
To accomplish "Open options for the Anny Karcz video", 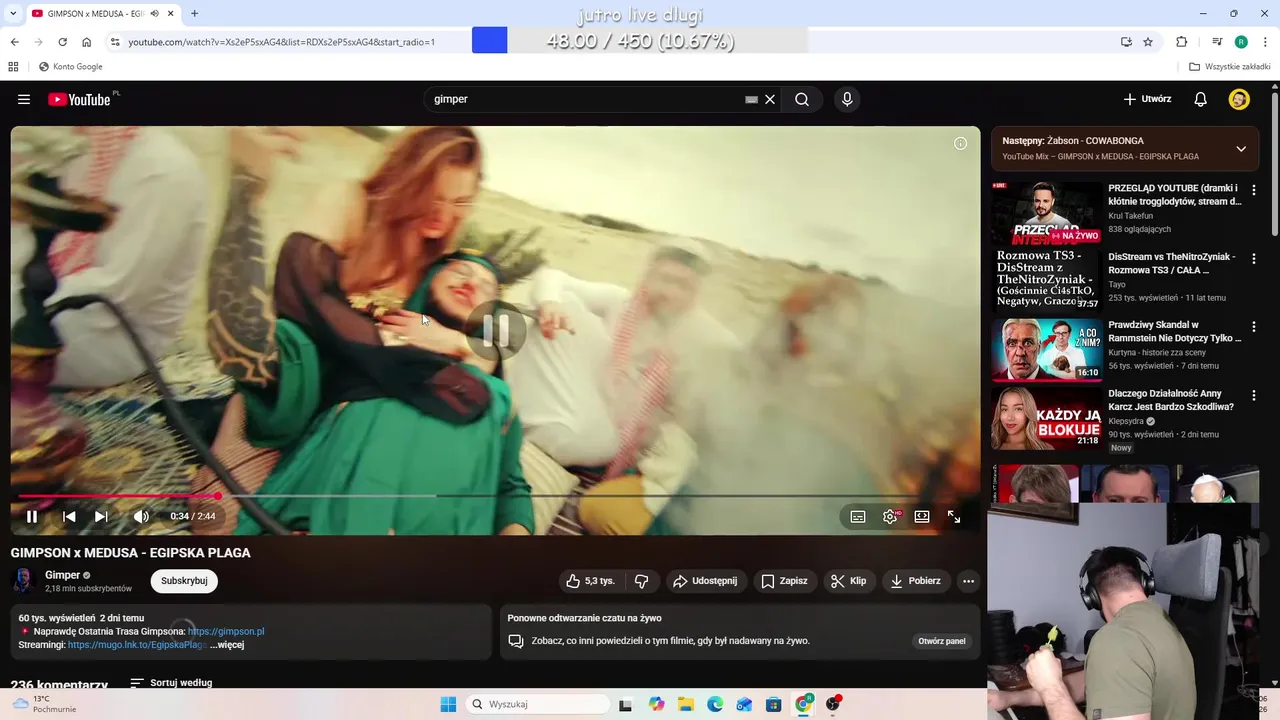I will pos(1254,395).
